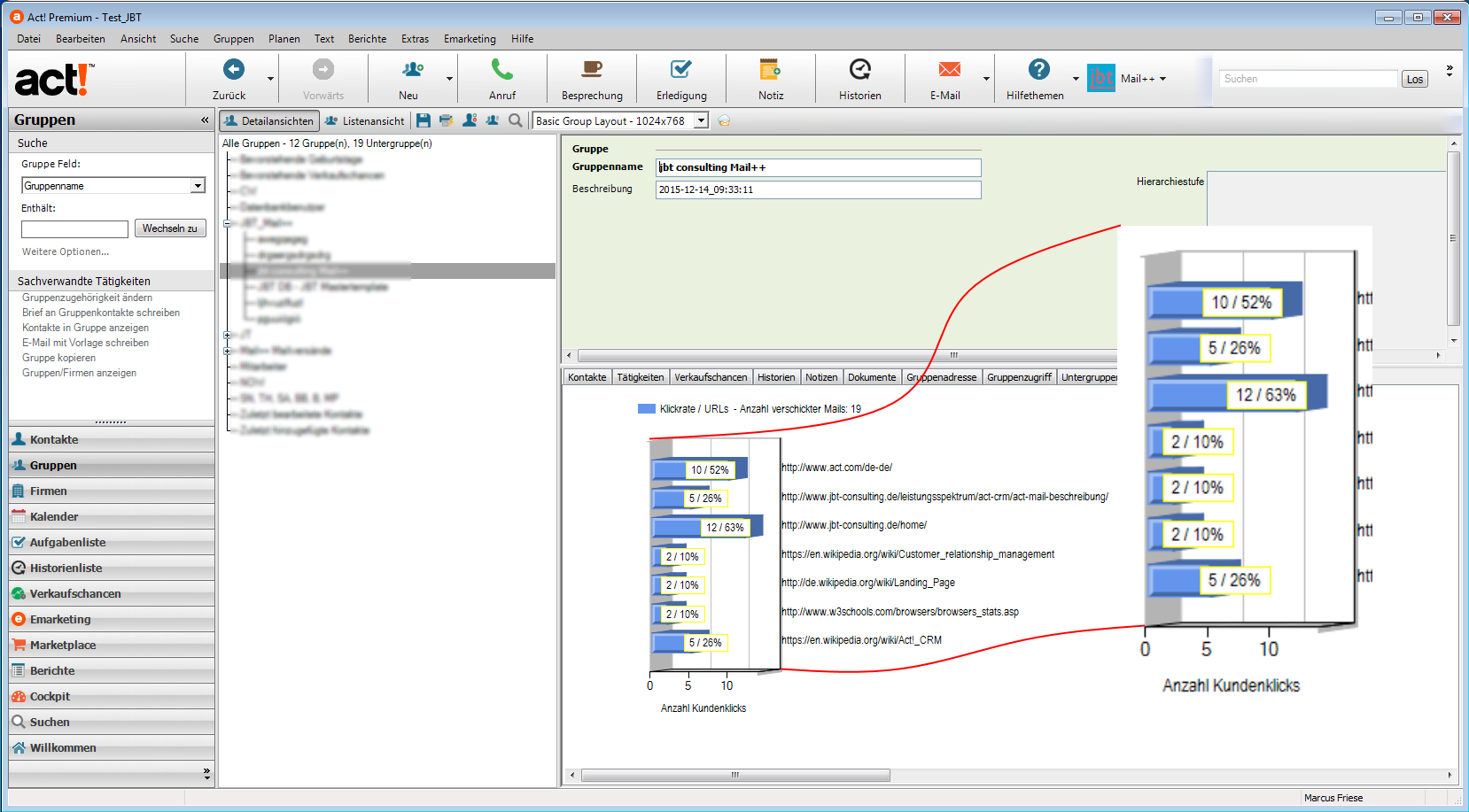Open the Gruppen menu

(x=234, y=39)
